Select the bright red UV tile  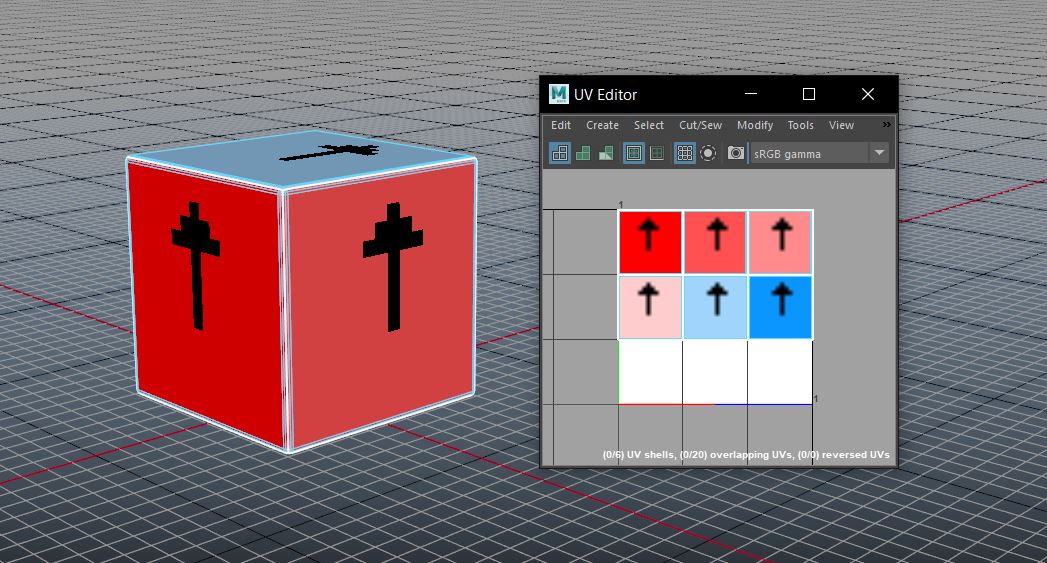coord(650,242)
